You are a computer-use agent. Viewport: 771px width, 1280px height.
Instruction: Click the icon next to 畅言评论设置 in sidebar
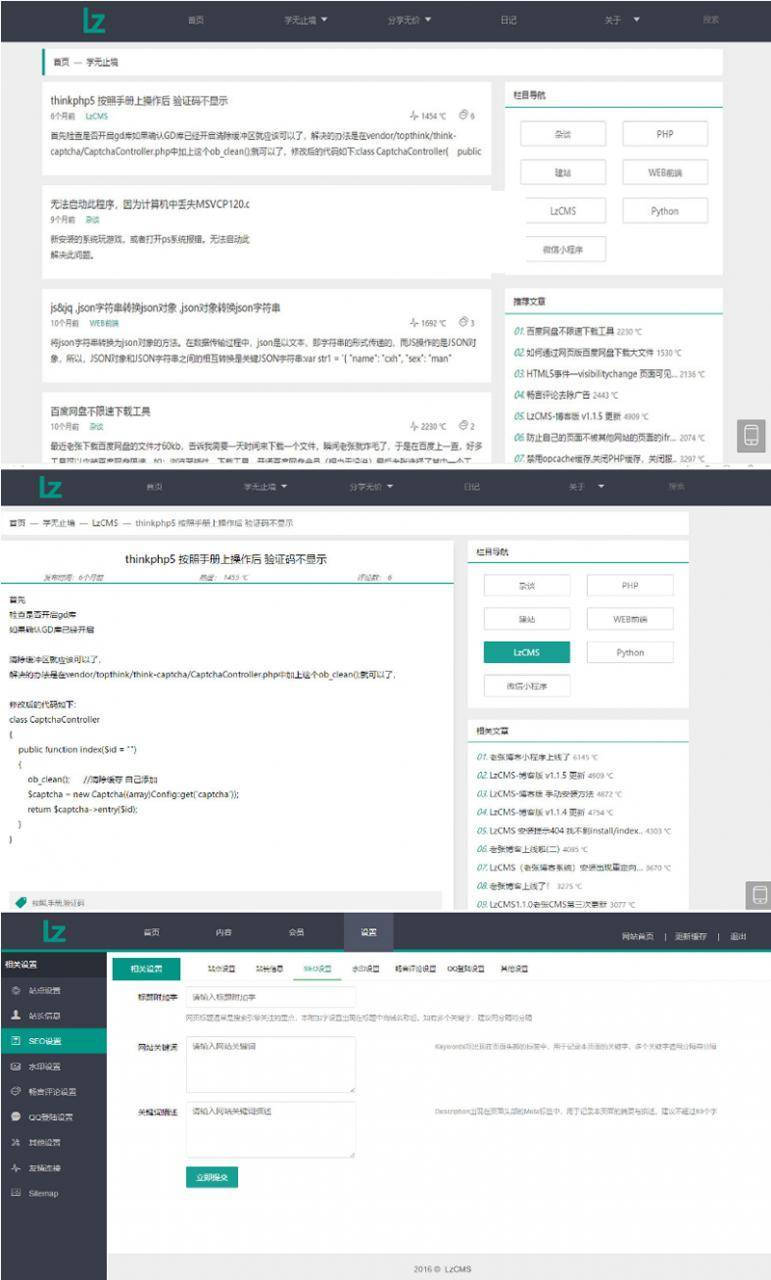pyautogui.click(x=15, y=1091)
